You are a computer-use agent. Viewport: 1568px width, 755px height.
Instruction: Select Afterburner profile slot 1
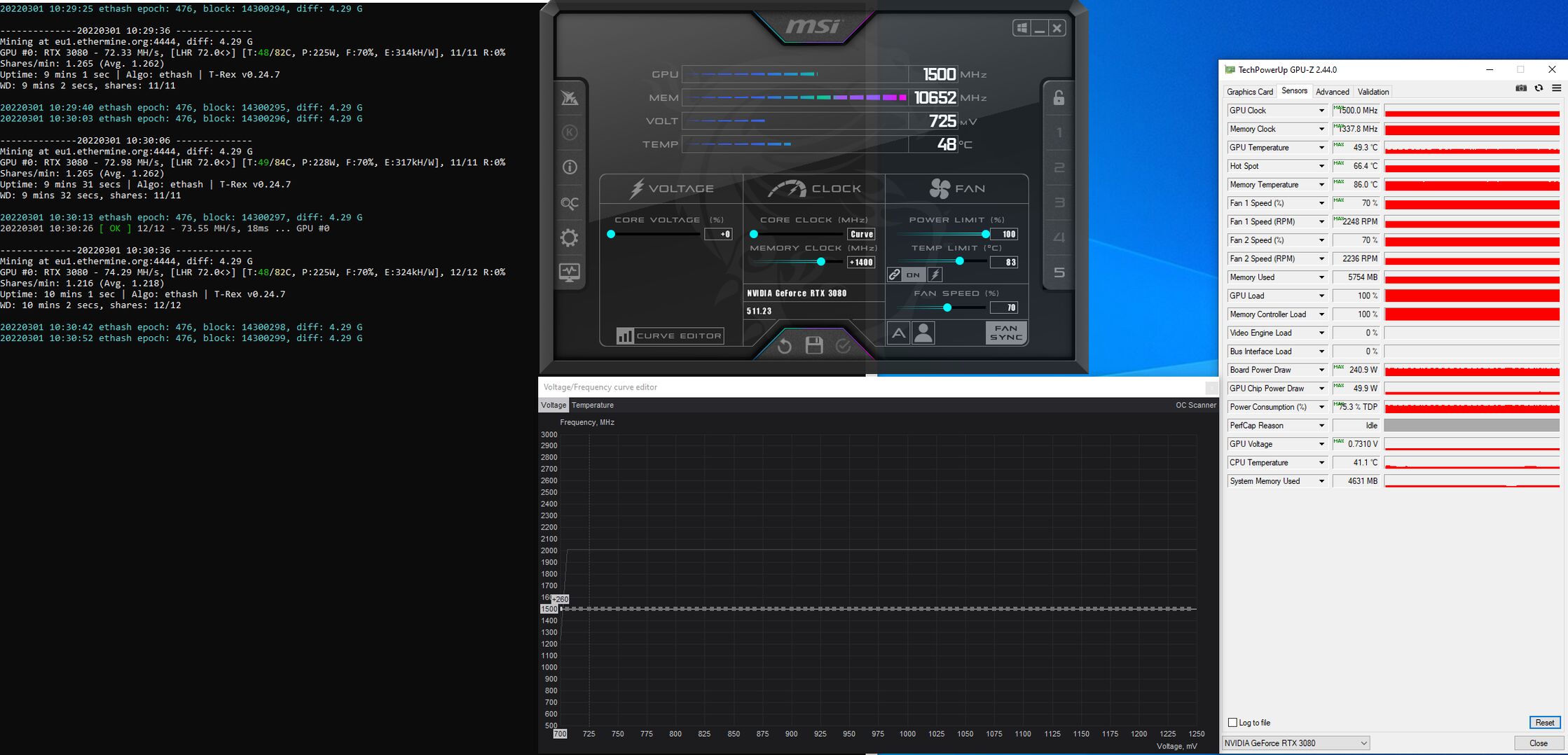[x=1059, y=132]
